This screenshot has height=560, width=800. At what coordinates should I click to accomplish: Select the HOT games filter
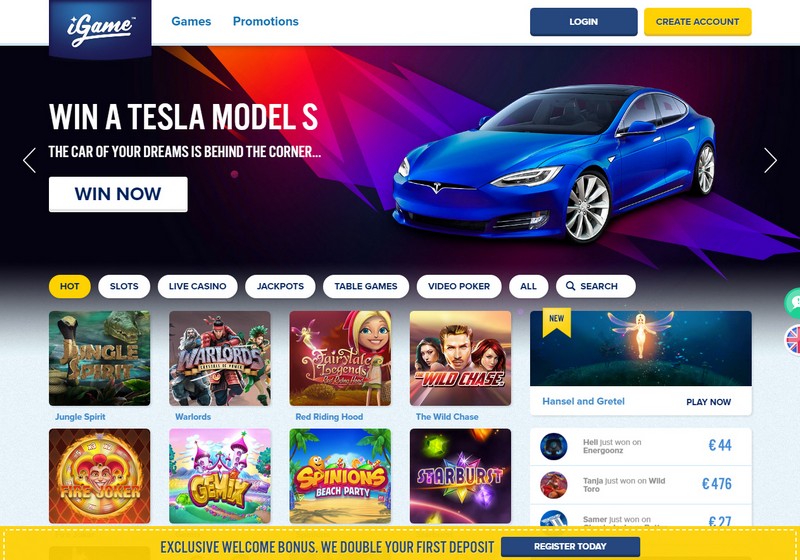pos(70,286)
